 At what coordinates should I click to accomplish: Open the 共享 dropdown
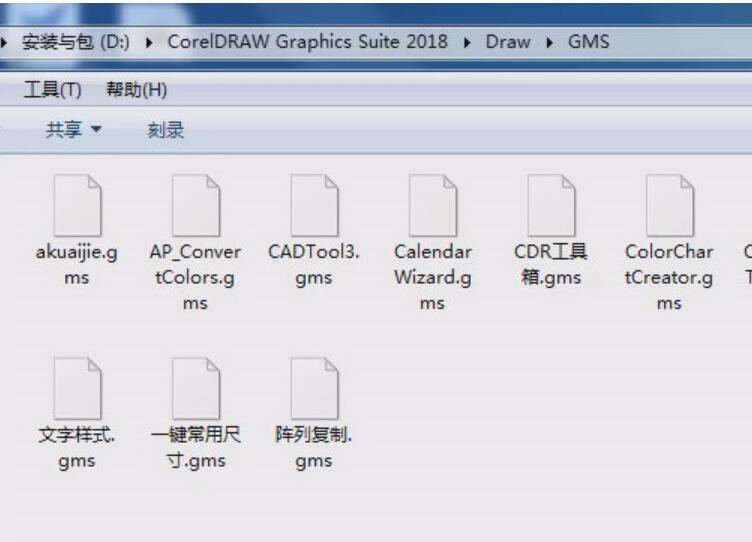tap(73, 130)
